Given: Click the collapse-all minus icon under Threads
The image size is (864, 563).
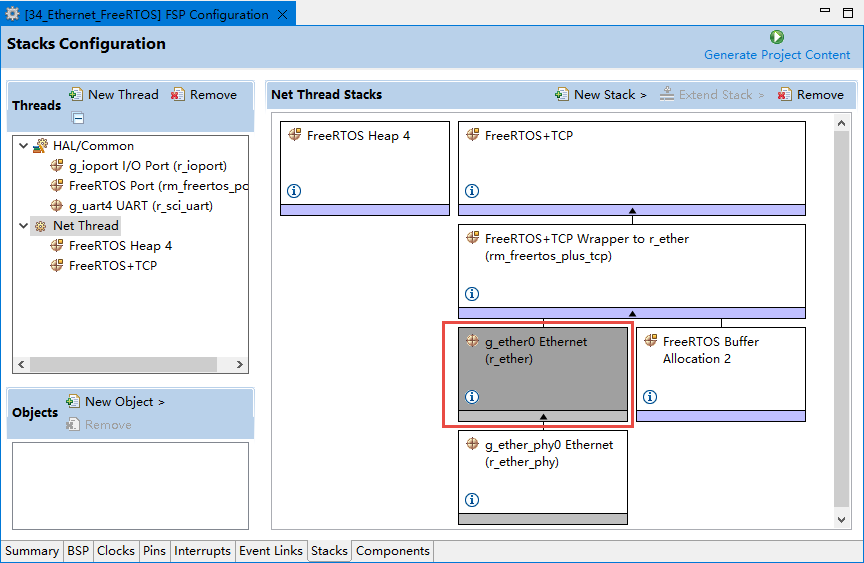Looking at the screenshot, I should [x=78, y=118].
